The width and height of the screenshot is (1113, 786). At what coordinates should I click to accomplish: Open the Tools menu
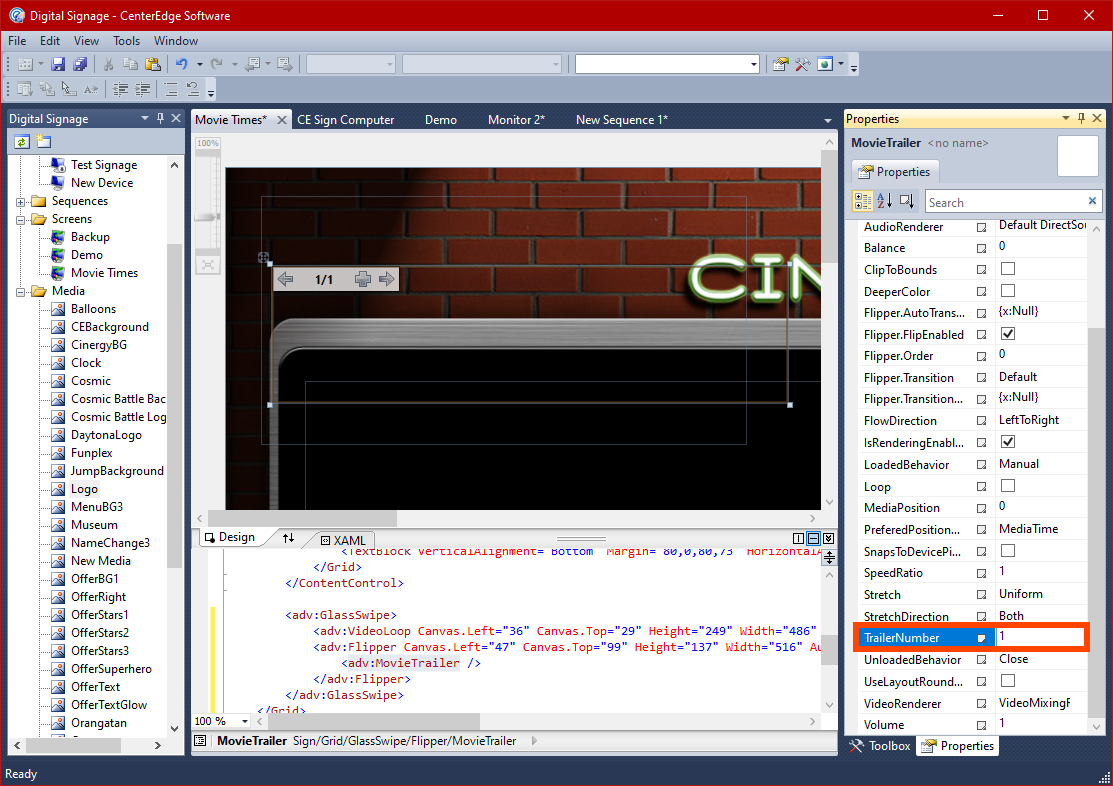(x=126, y=40)
